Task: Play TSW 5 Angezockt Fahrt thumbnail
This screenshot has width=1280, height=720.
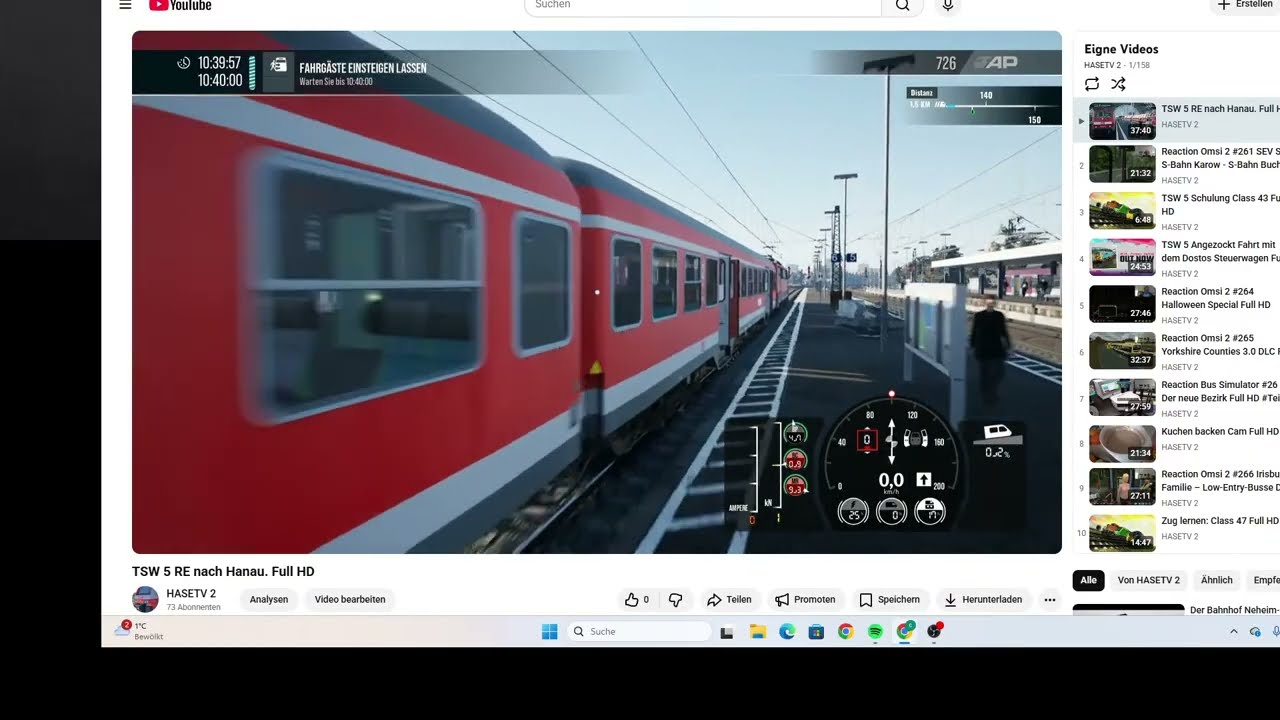Action: coord(1122,257)
